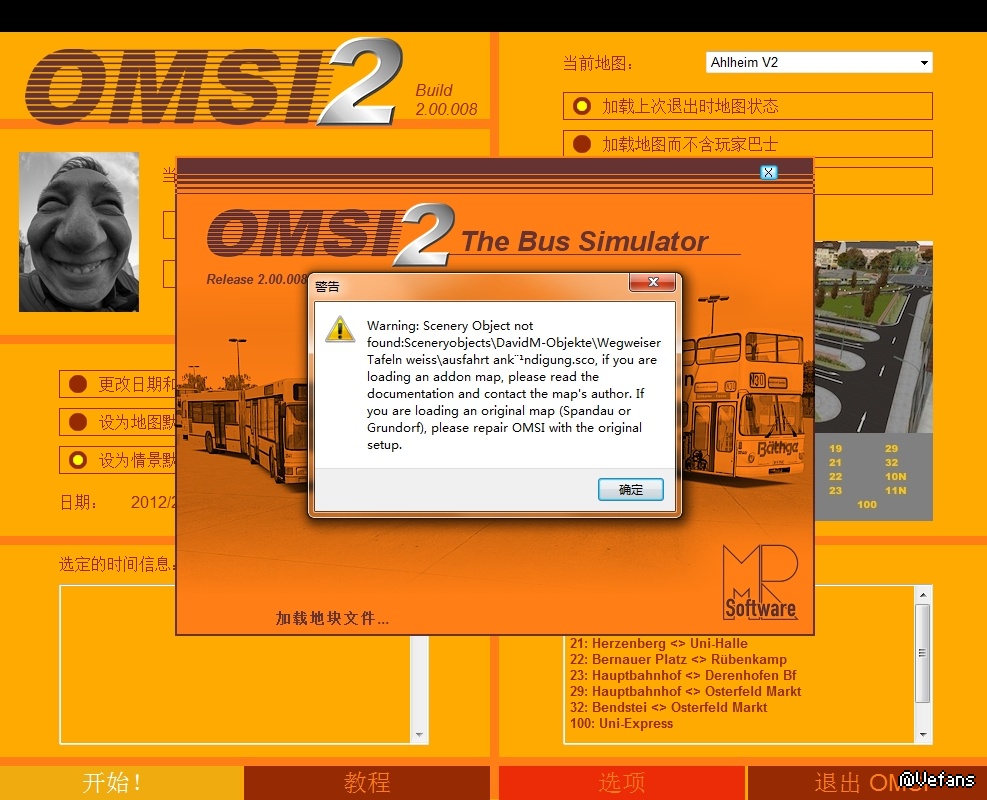Click the route list scrollbar thumb
Image resolution: width=987 pixels, height=800 pixels.
click(x=923, y=653)
